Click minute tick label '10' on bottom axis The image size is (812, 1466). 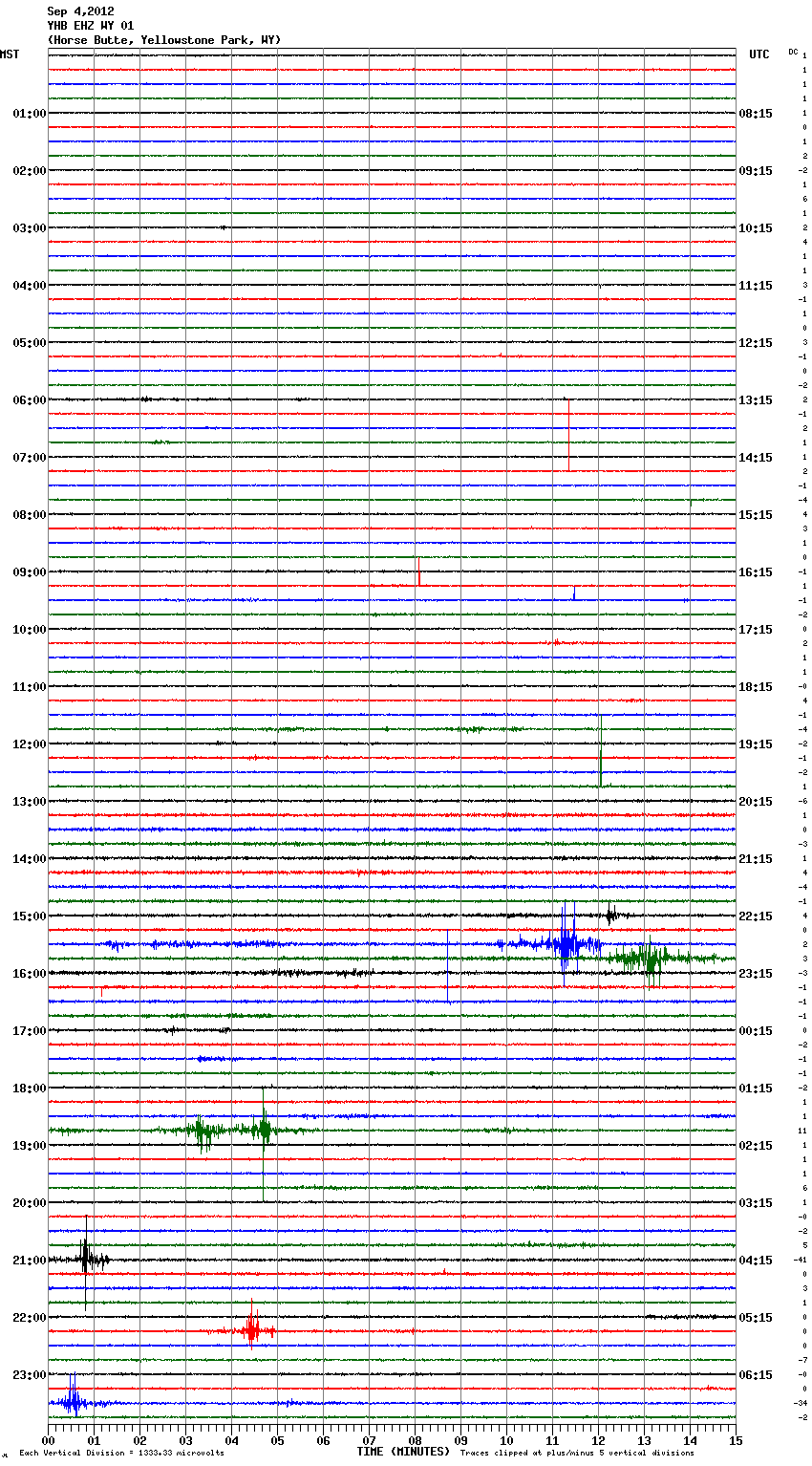pos(507,1441)
